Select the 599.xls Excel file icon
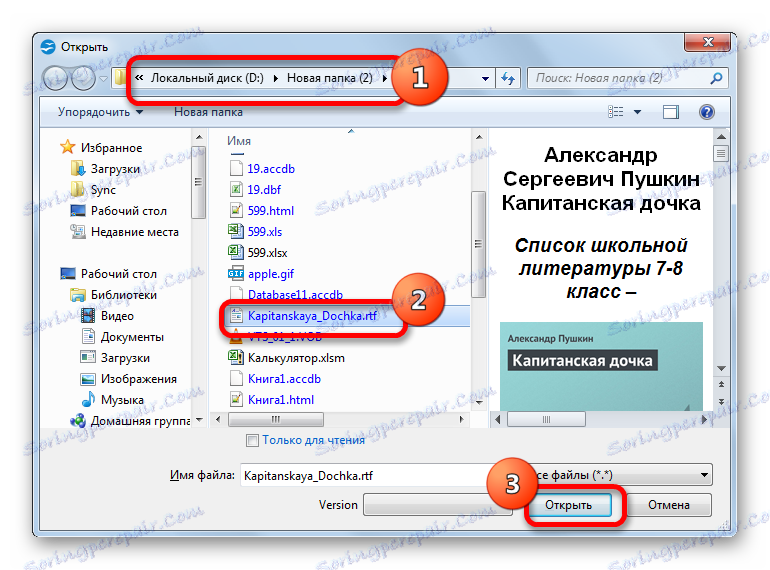Viewport: 770px width, 570px height. [236, 231]
